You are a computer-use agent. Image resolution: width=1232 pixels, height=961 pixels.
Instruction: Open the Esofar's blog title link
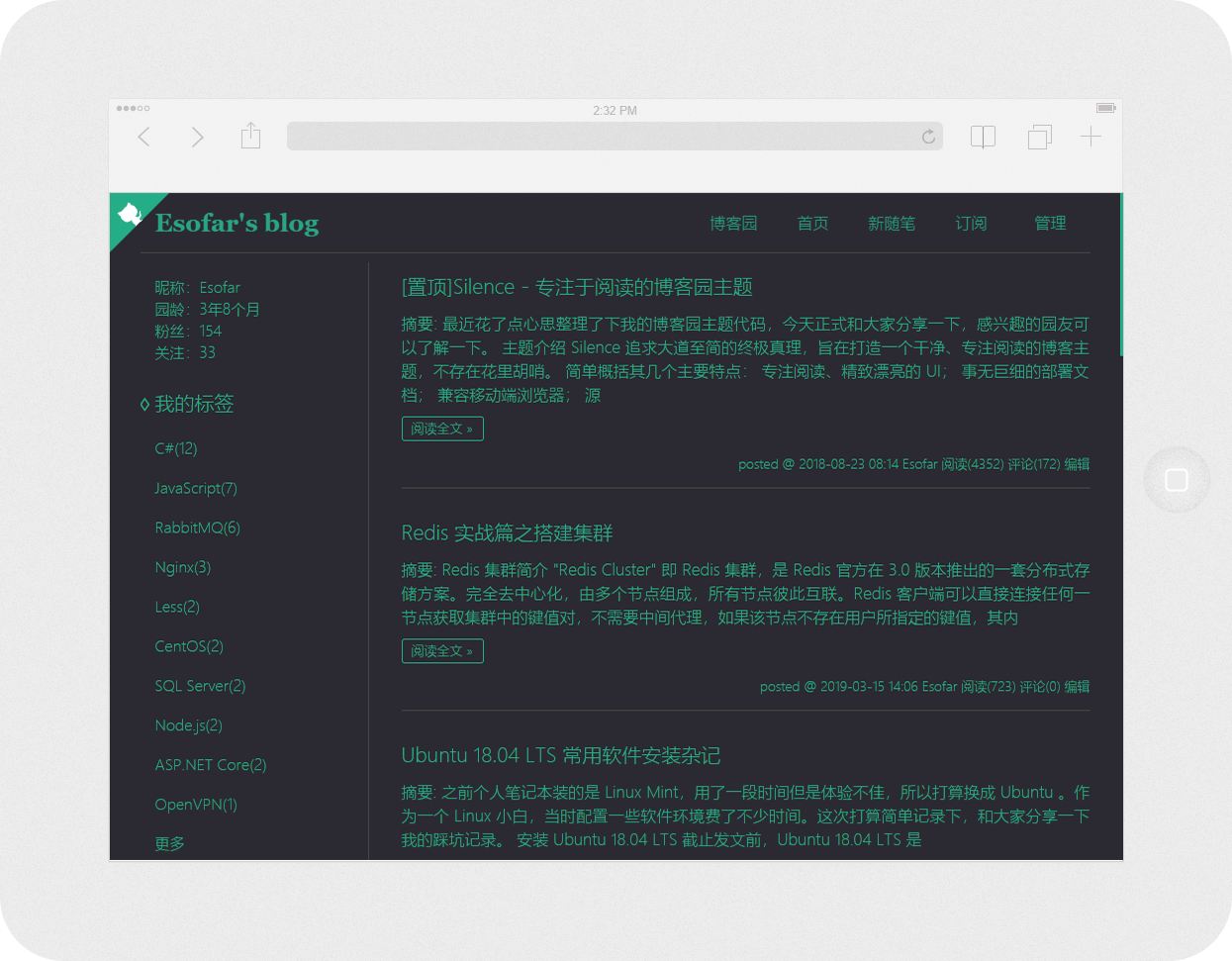237,223
